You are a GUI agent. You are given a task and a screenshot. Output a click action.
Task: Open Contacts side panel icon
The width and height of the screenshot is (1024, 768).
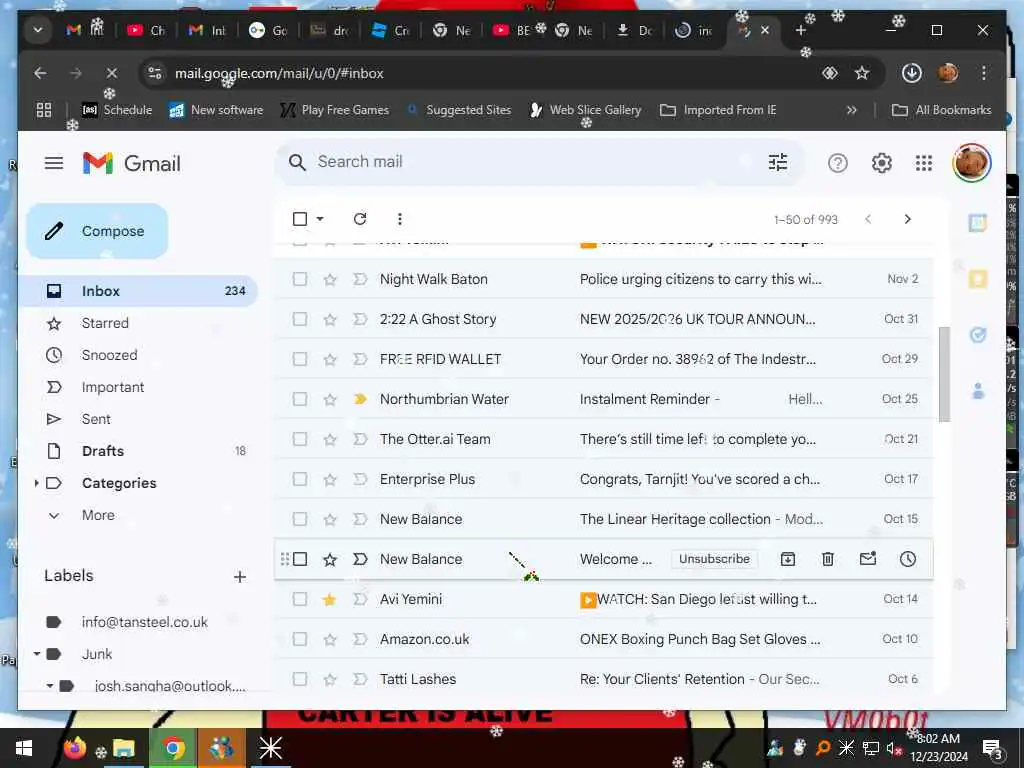tap(978, 391)
